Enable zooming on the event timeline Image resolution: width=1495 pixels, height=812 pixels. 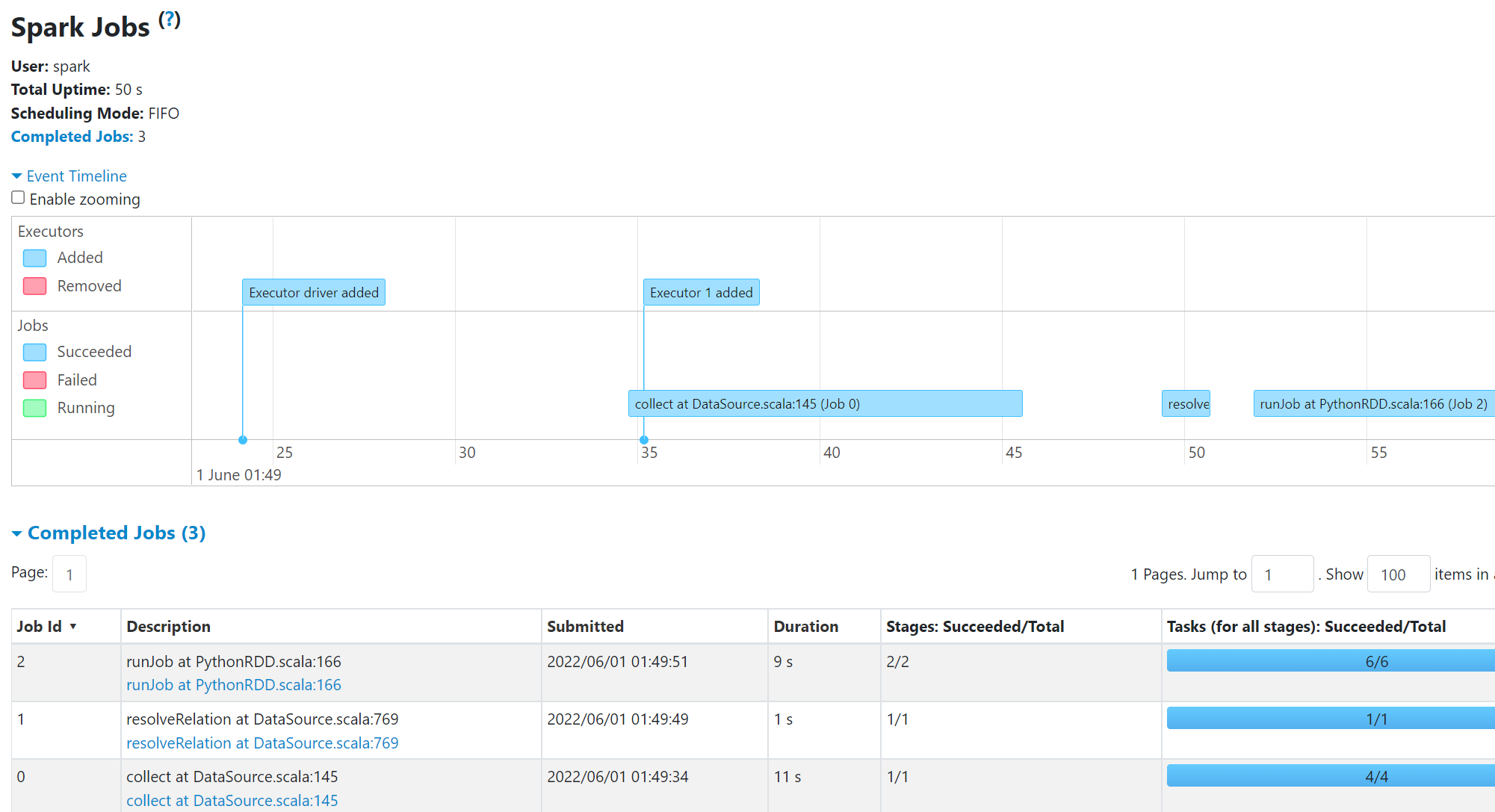[17, 196]
